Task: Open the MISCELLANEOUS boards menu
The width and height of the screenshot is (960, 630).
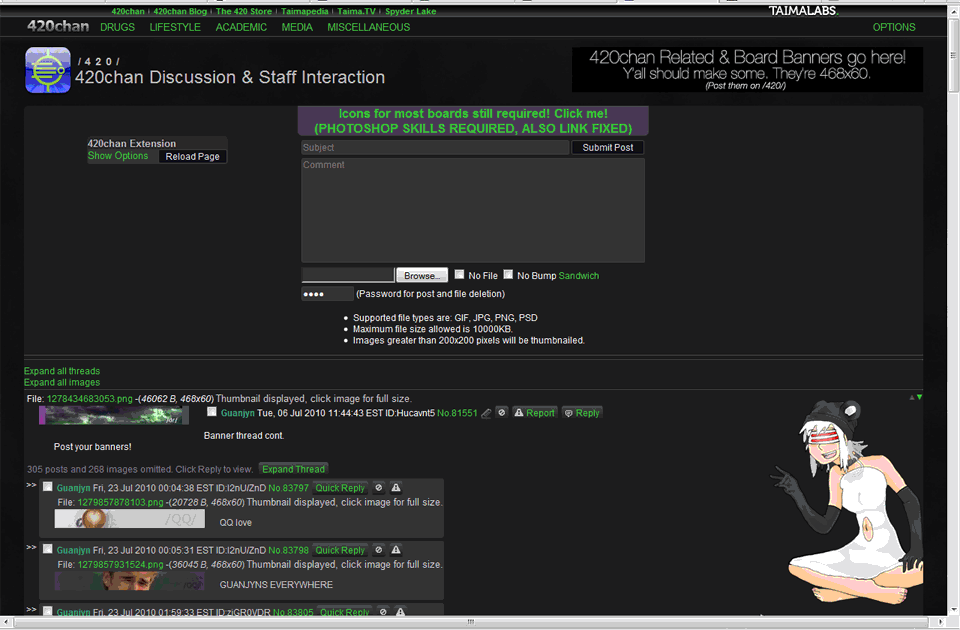Action: coord(369,27)
